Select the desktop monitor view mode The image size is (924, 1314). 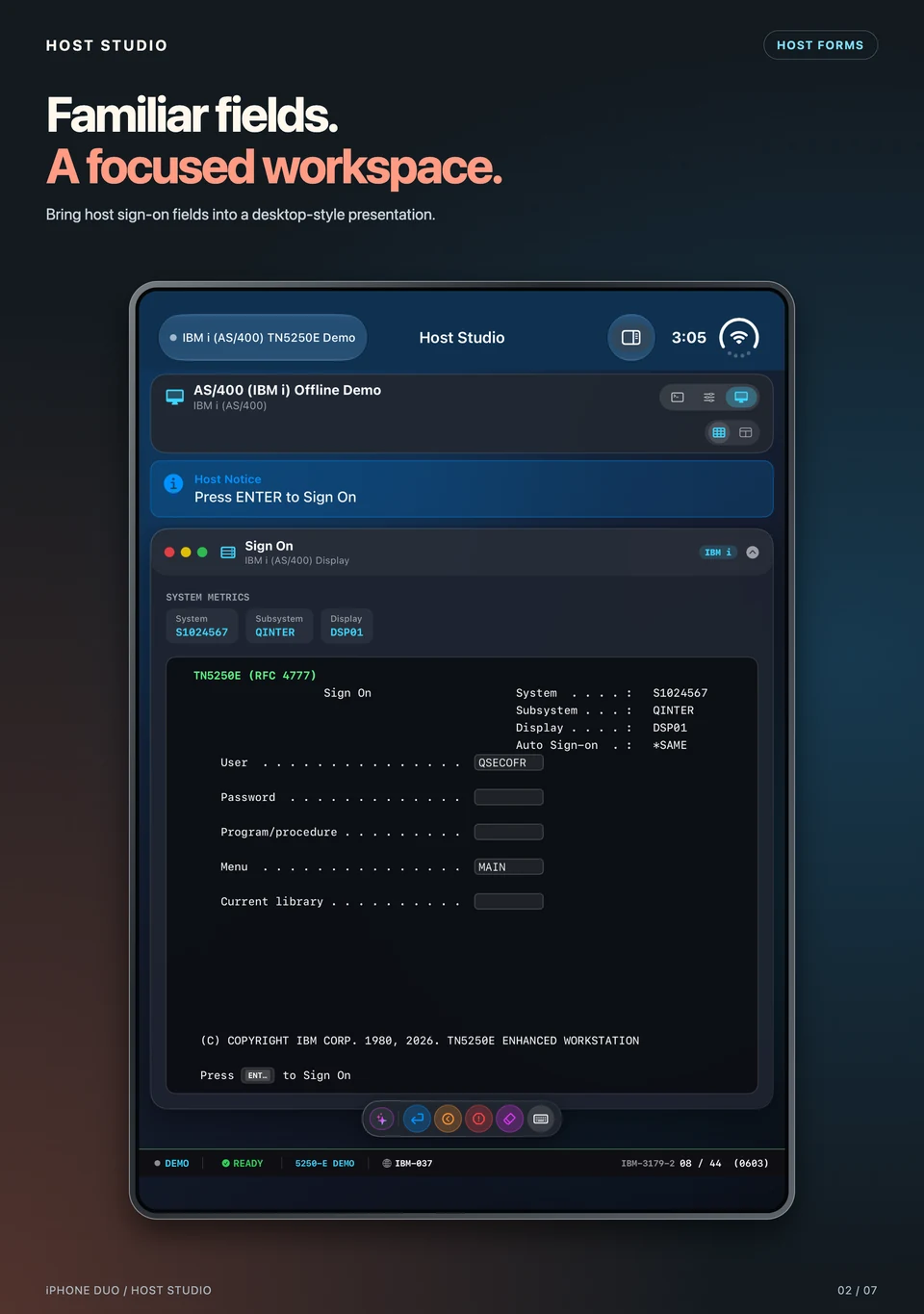[x=741, y=397]
